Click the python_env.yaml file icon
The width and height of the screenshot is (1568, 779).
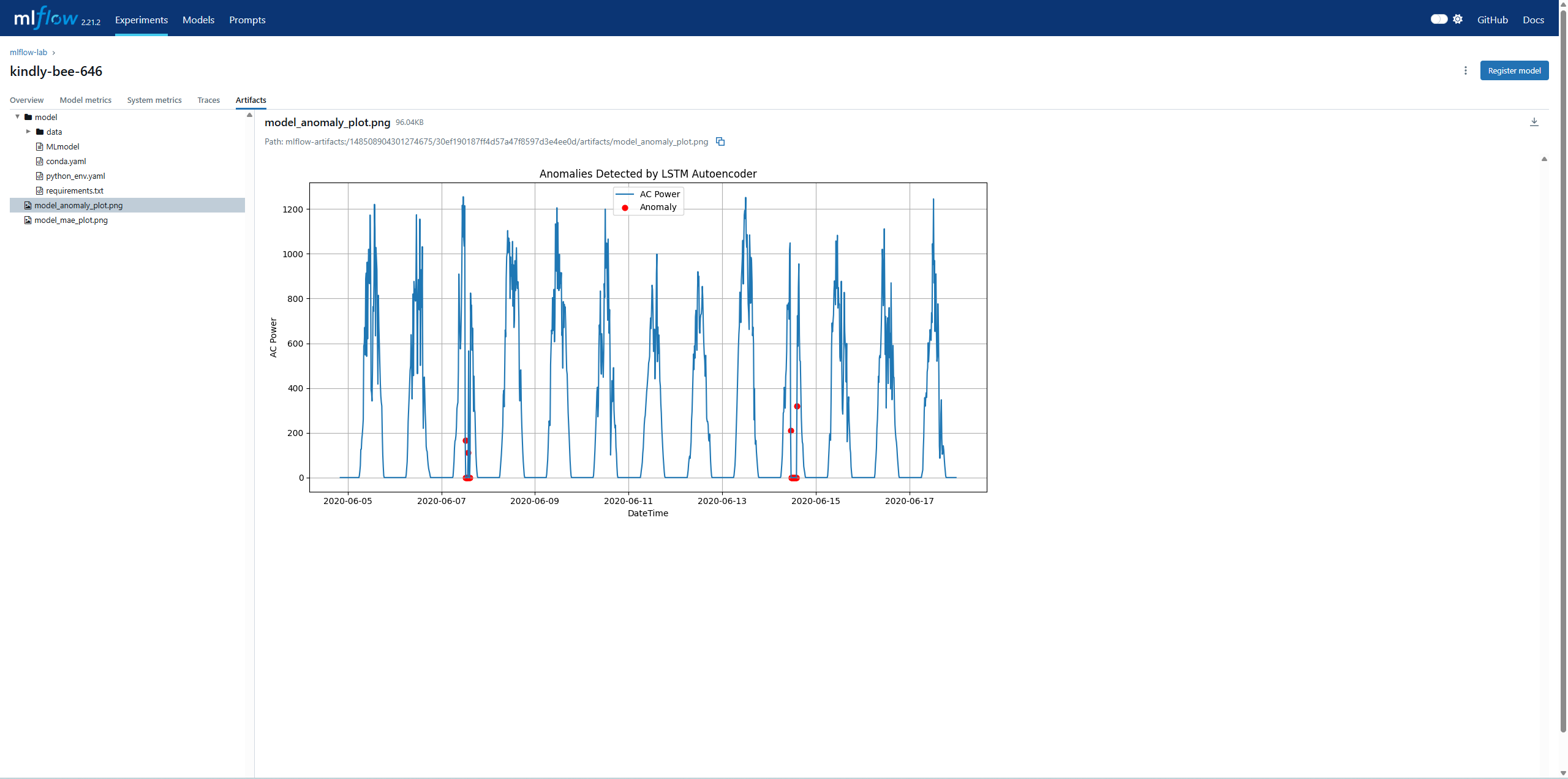point(40,176)
